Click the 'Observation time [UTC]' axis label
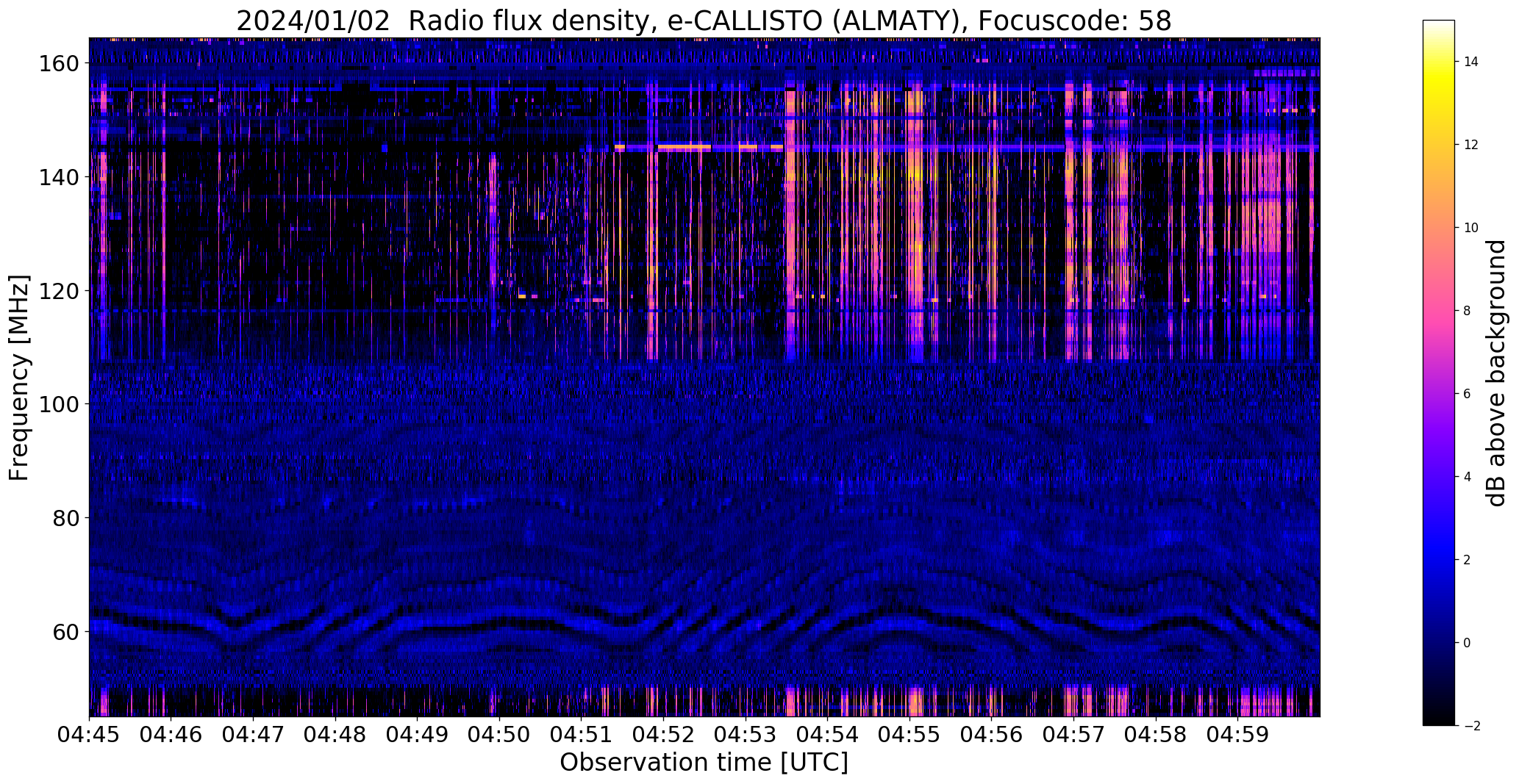The height and width of the screenshot is (784, 1519). tap(704, 762)
